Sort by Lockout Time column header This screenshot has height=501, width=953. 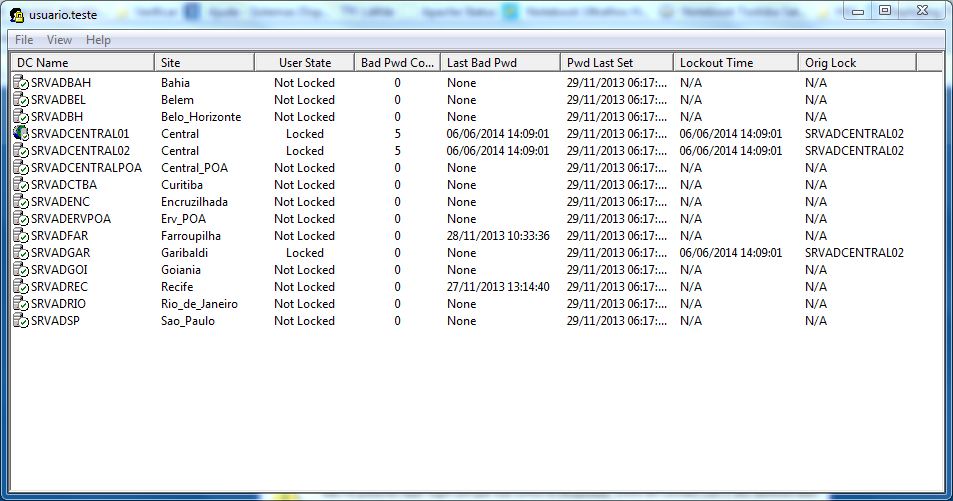[x=735, y=62]
